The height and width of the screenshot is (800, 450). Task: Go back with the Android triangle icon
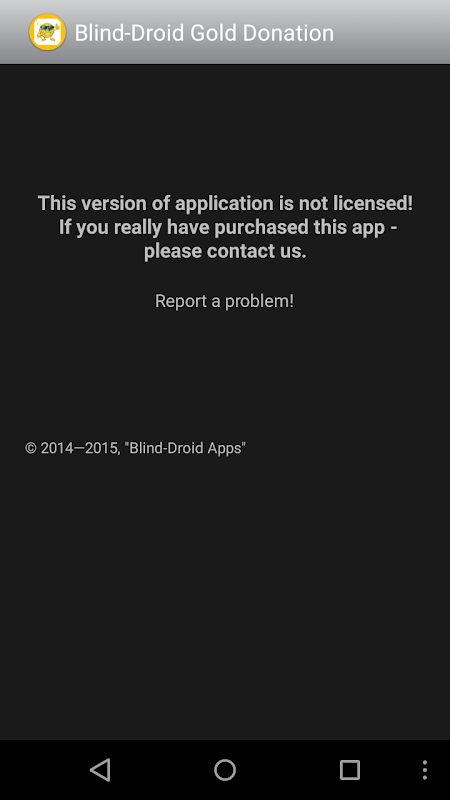pos(100,769)
